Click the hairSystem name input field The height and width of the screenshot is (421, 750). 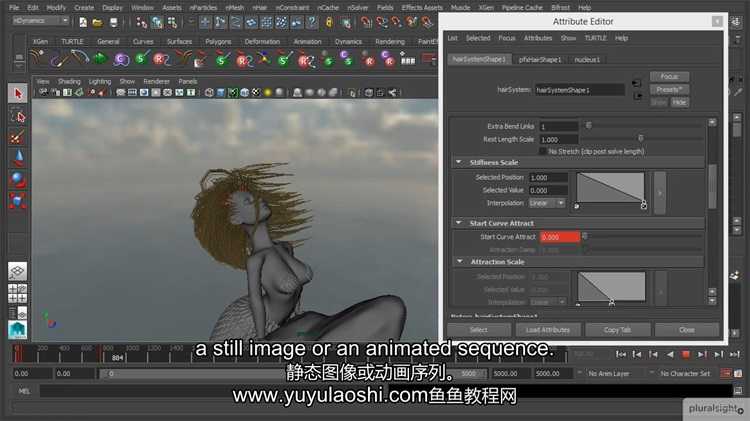coord(579,90)
